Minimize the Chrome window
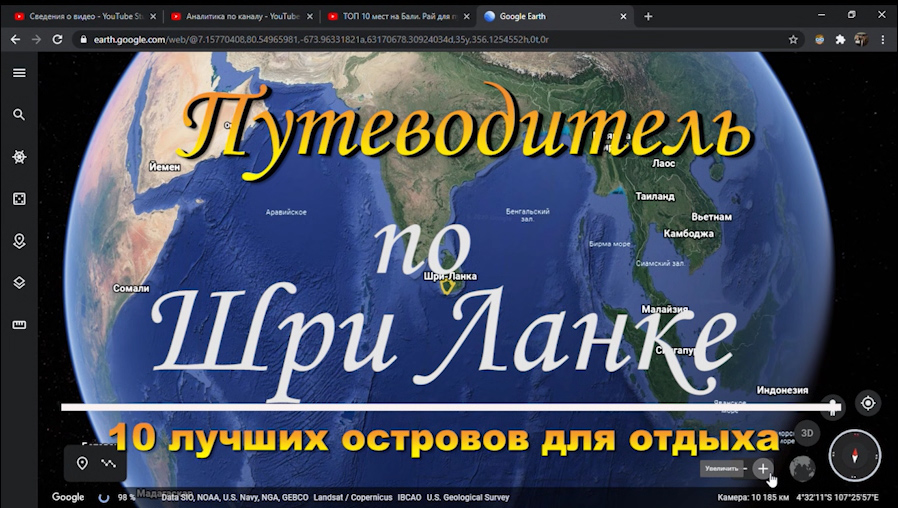Image resolution: width=898 pixels, height=508 pixels. tap(822, 15)
